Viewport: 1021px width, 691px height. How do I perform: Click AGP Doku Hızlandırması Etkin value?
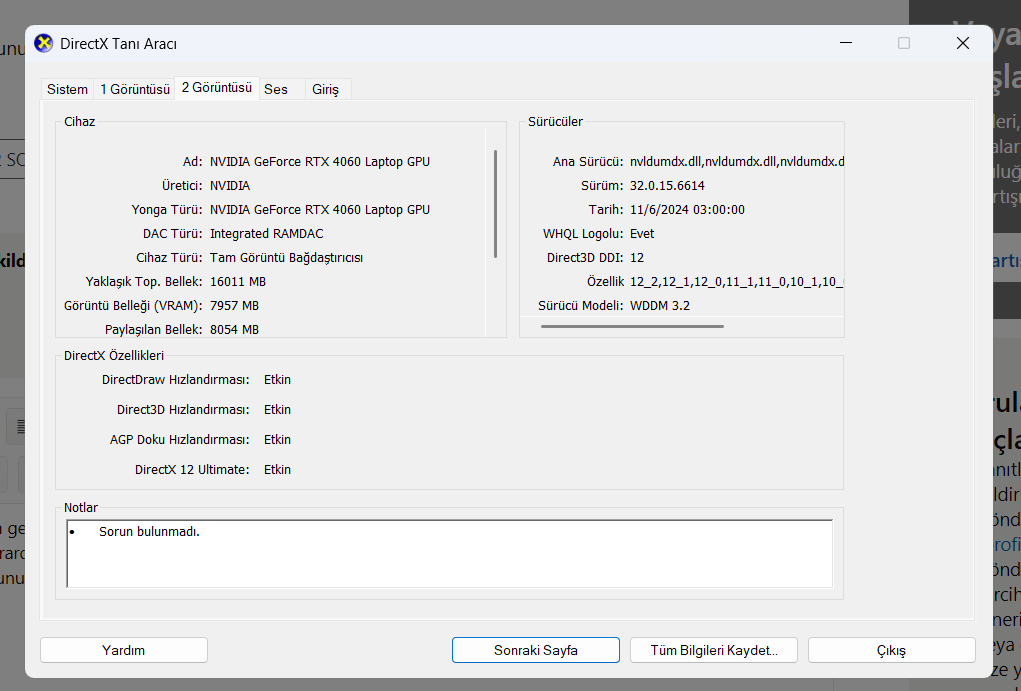coord(277,440)
